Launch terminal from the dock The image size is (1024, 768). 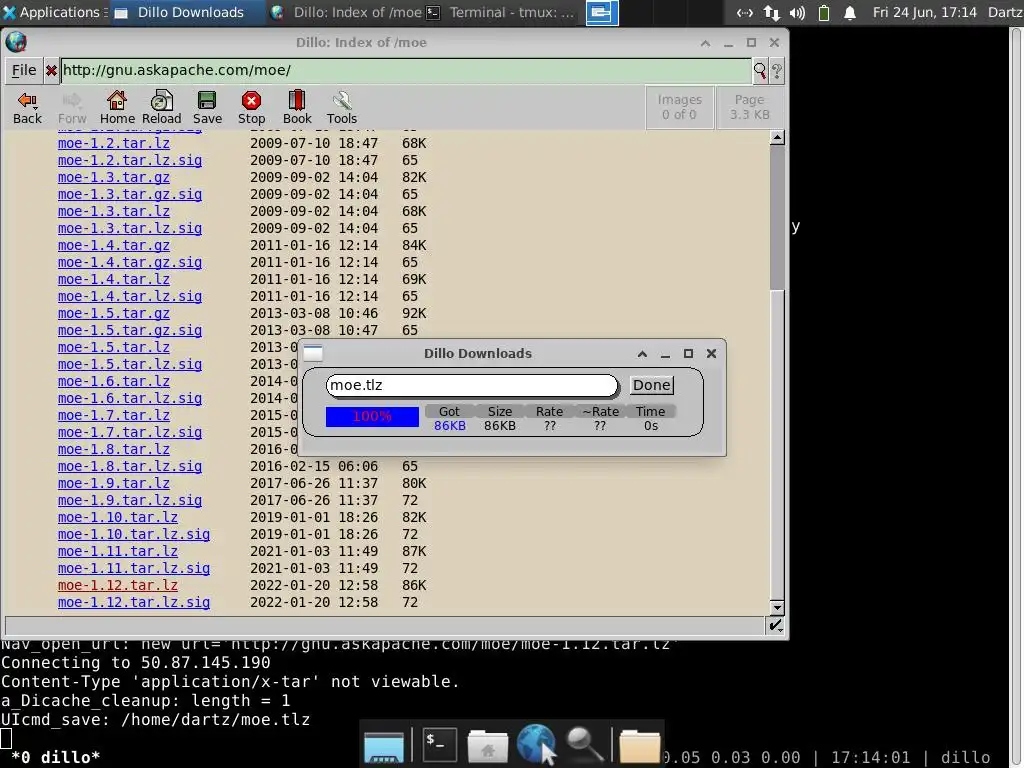coord(439,744)
